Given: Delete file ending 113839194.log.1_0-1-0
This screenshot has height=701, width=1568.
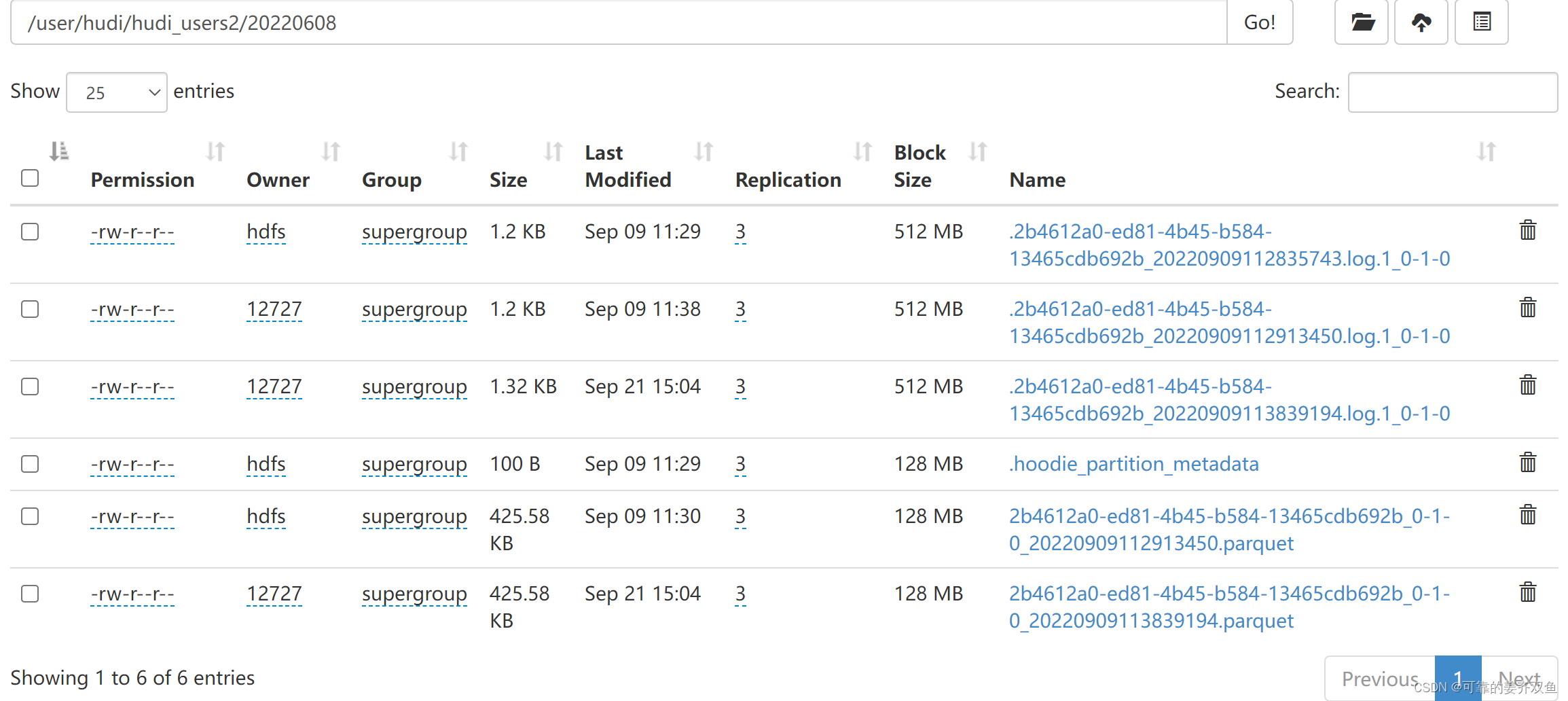Looking at the screenshot, I should [x=1528, y=385].
